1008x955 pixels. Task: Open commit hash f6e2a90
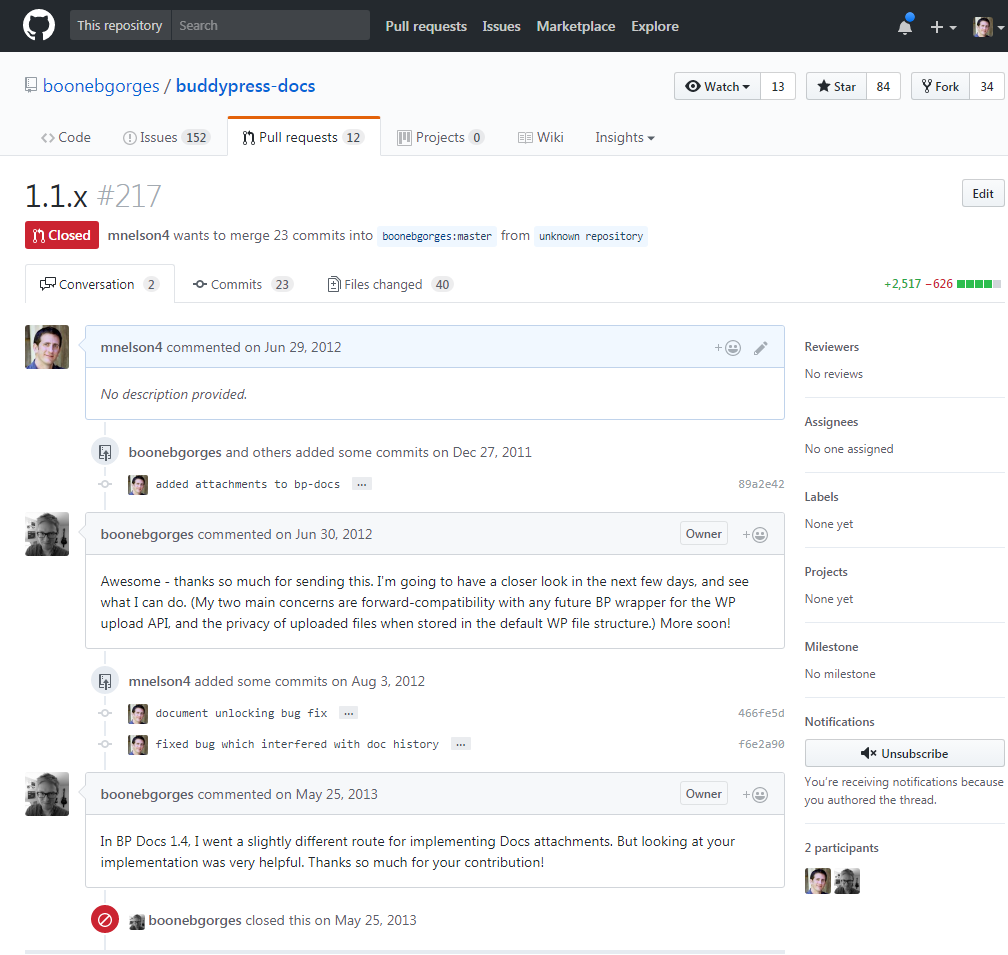(761, 744)
